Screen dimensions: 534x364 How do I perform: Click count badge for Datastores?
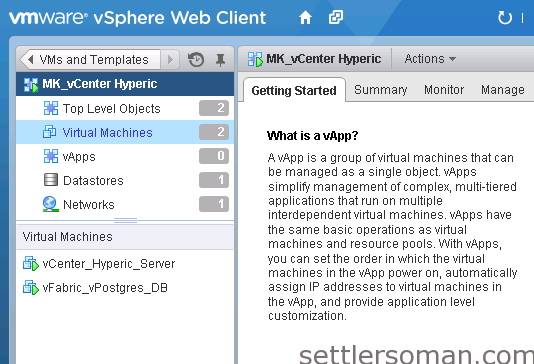(x=214, y=180)
